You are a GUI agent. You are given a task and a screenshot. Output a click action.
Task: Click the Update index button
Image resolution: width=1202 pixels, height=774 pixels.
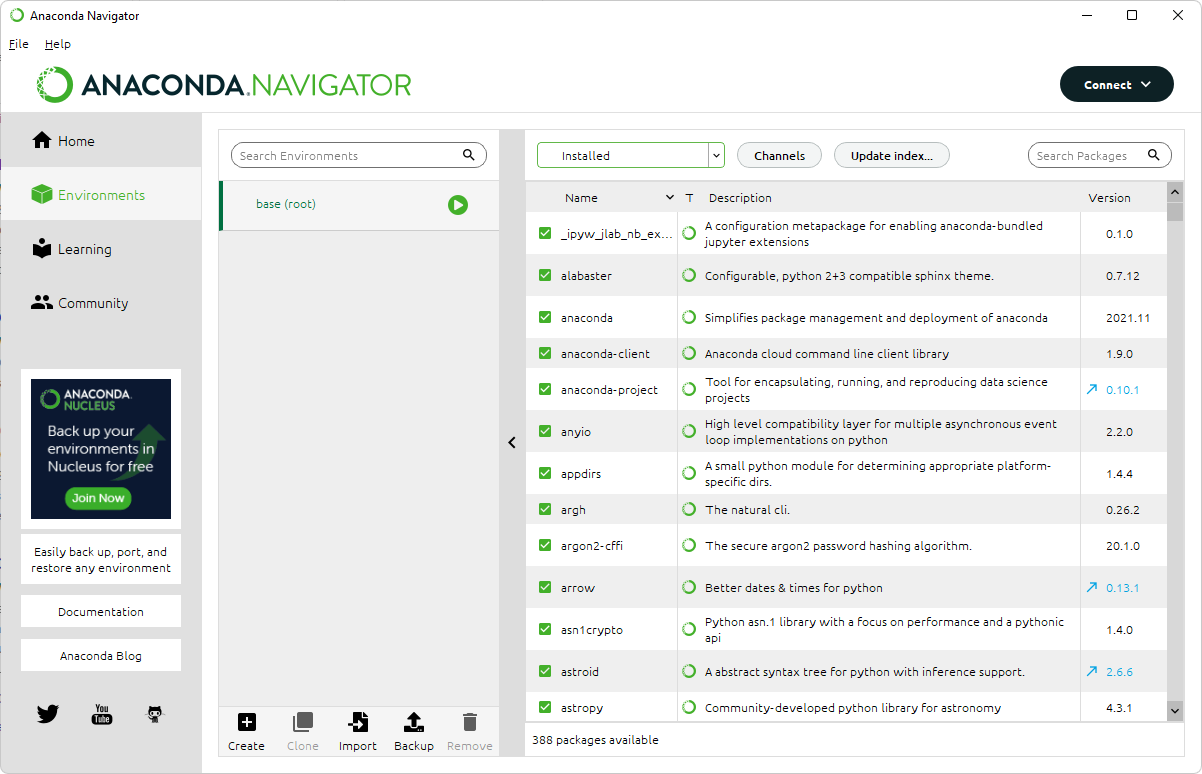pyautogui.click(x=891, y=156)
